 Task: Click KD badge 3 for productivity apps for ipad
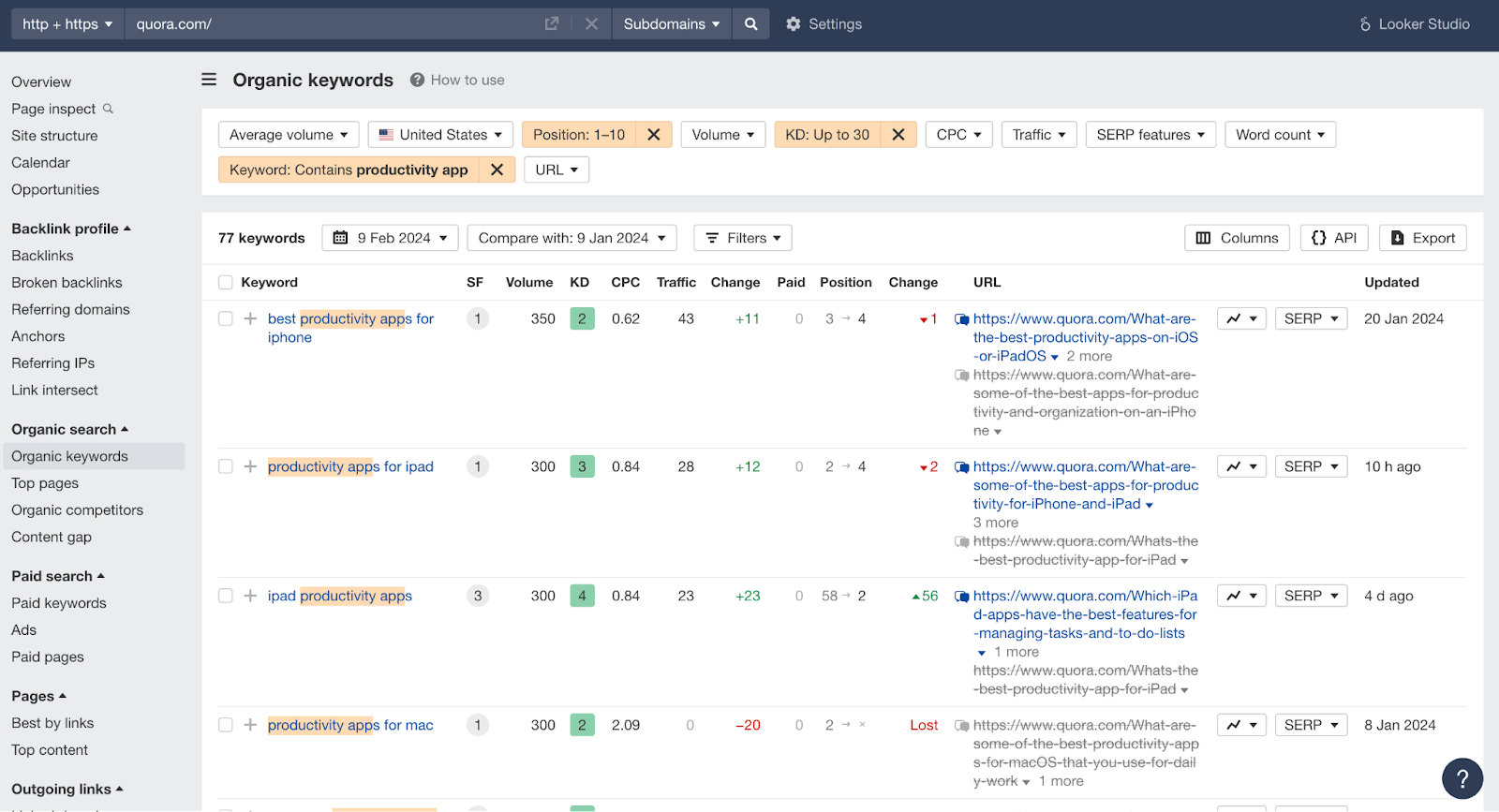click(582, 466)
